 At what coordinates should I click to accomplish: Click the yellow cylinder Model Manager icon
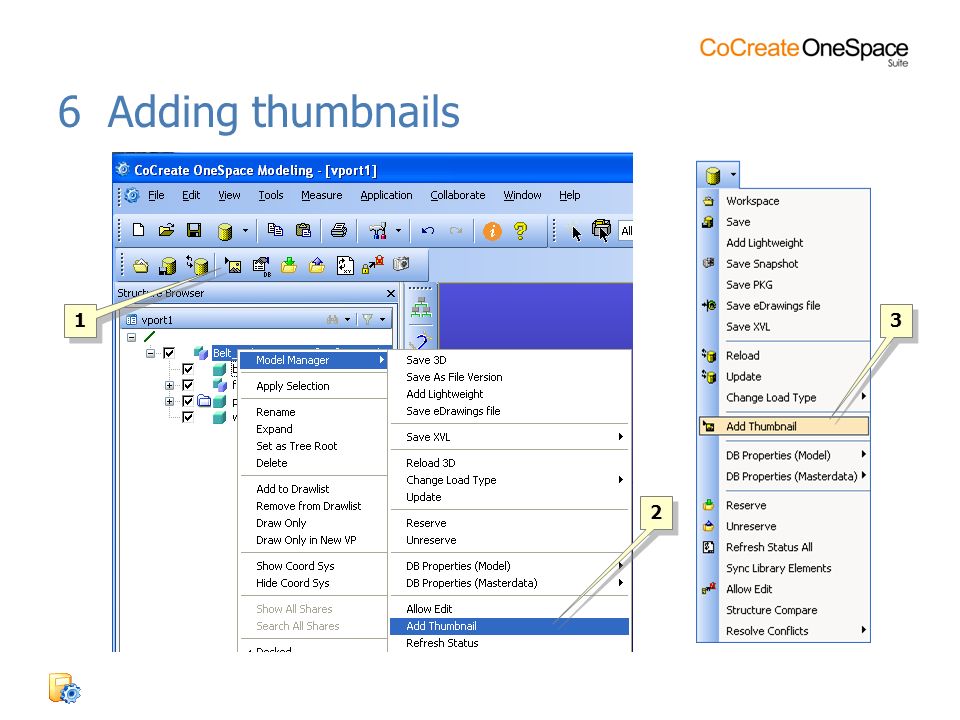point(225,231)
